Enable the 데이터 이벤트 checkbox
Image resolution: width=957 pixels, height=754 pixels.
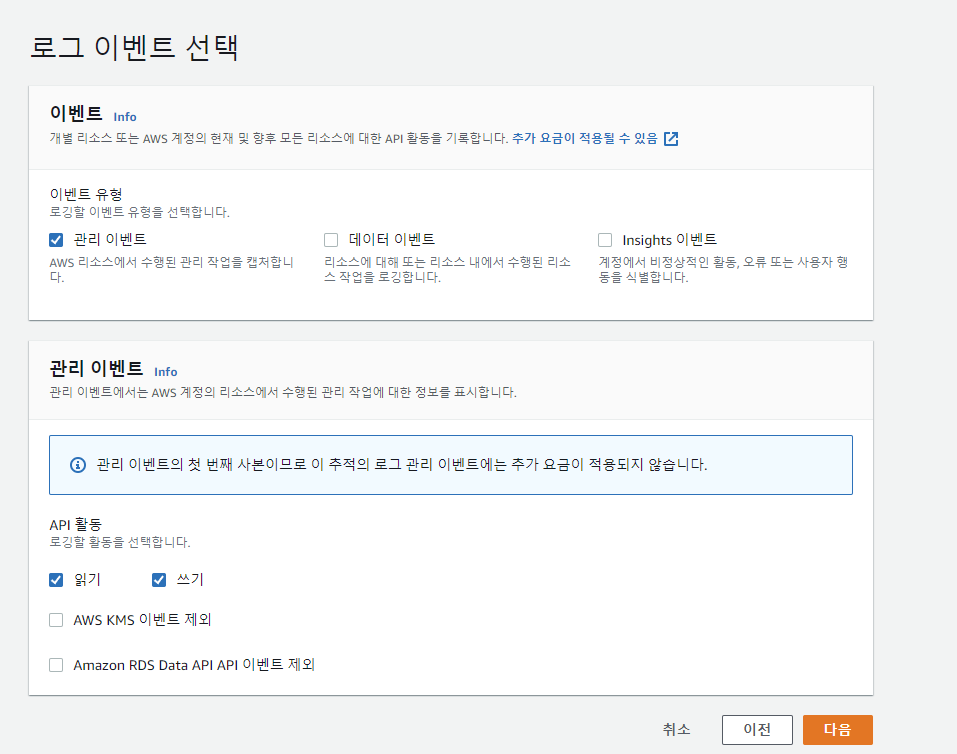[x=331, y=240]
